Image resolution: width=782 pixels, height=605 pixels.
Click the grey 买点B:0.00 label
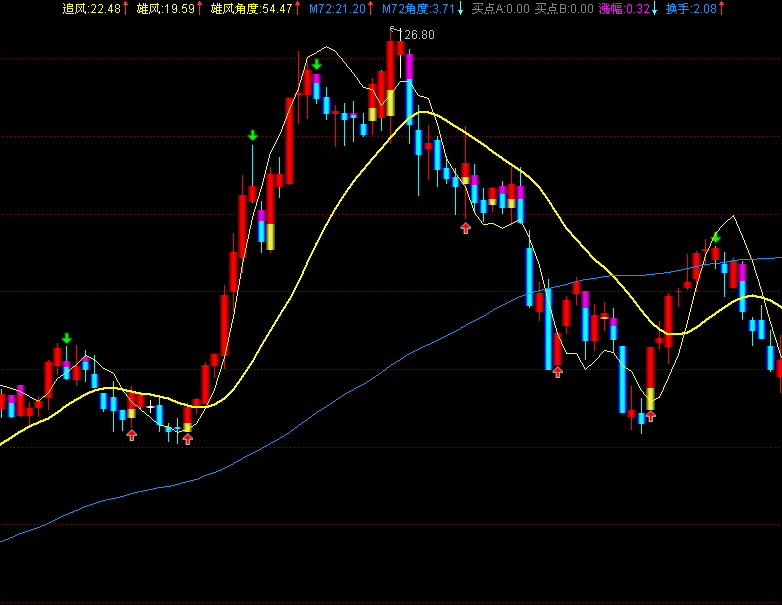click(x=564, y=8)
